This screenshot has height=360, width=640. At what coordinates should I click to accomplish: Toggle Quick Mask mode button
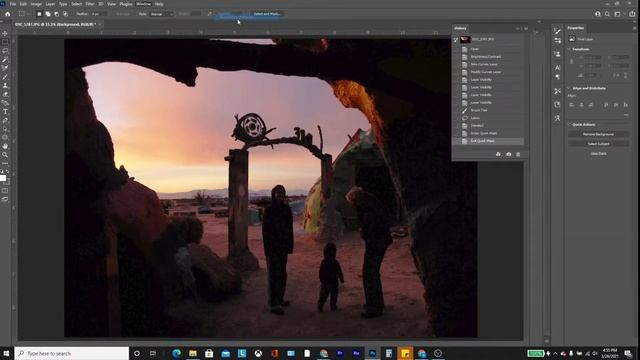[5, 191]
